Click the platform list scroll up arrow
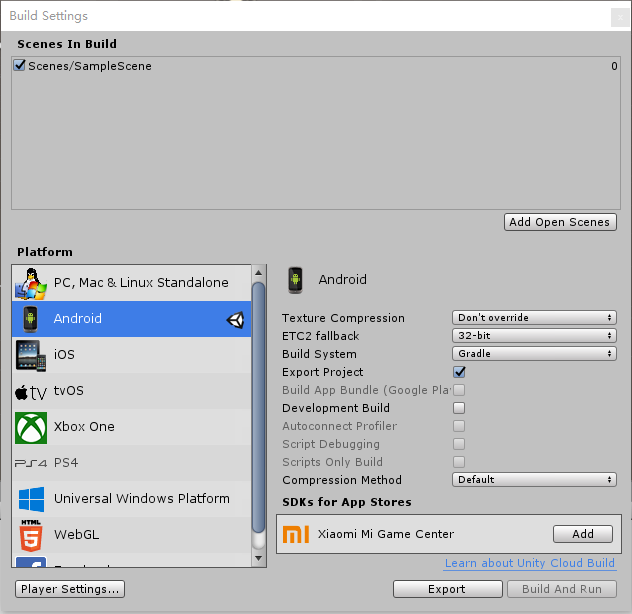This screenshot has height=614, width=632. [x=258, y=273]
